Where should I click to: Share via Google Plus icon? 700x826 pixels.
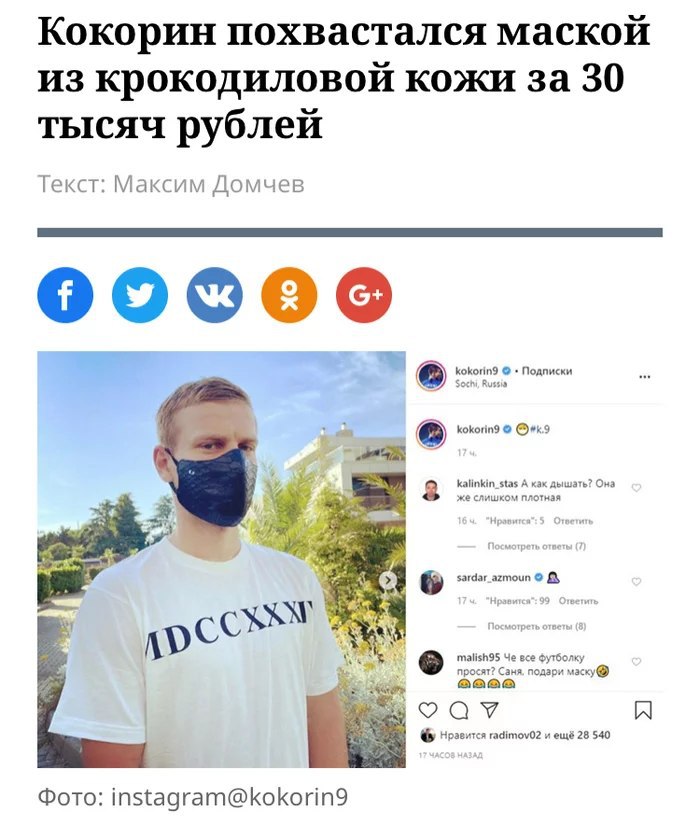point(364,295)
